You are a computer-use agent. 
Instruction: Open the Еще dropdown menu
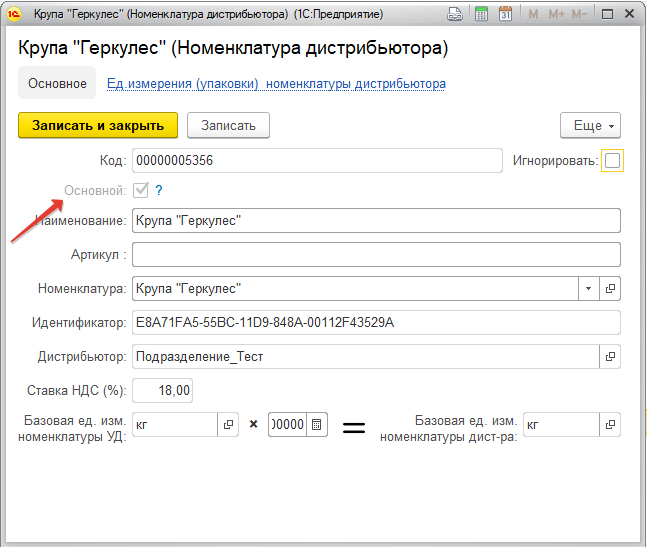pyautogui.click(x=590, y=125)
